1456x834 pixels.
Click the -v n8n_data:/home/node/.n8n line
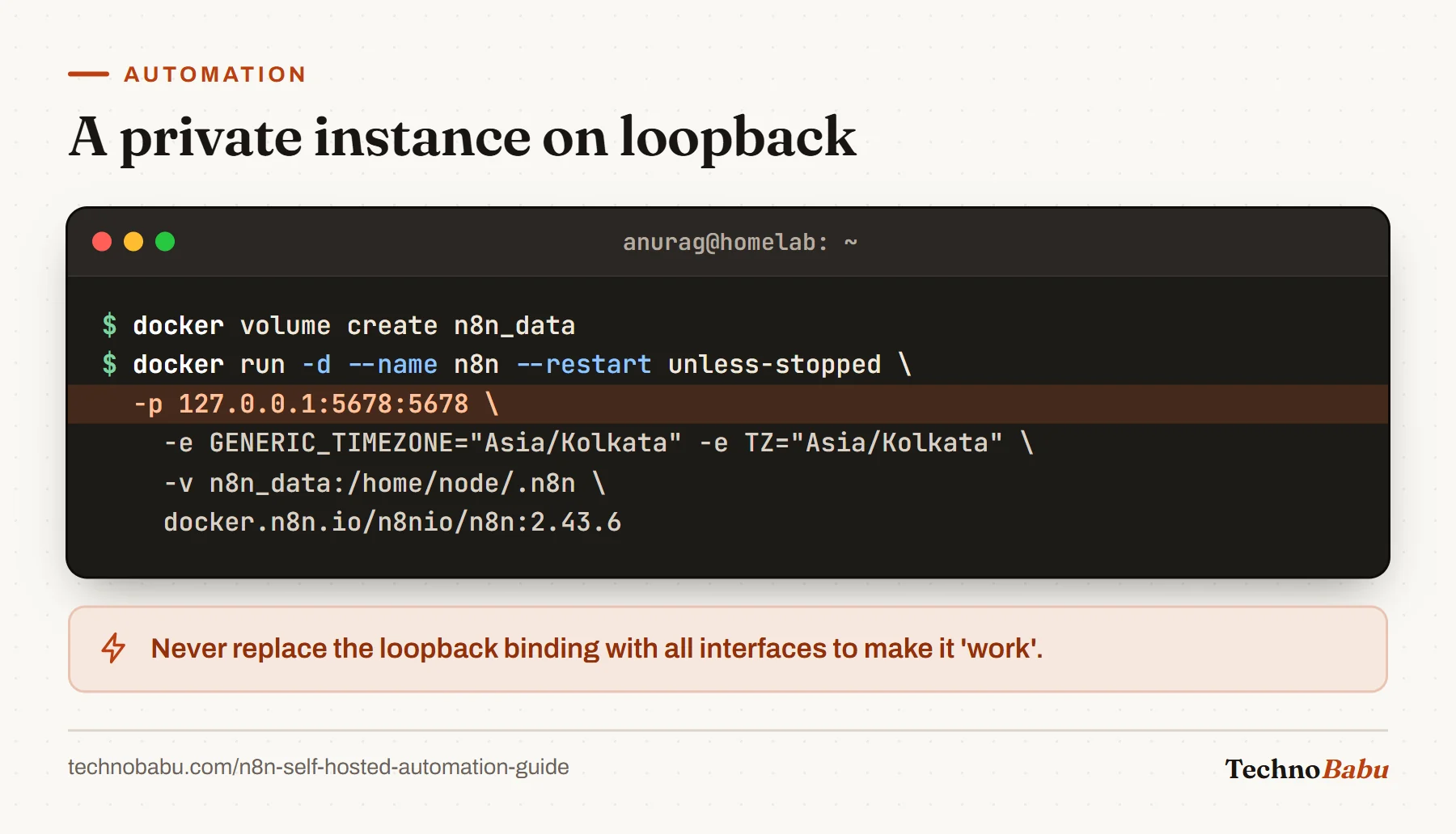coord(384,483)
